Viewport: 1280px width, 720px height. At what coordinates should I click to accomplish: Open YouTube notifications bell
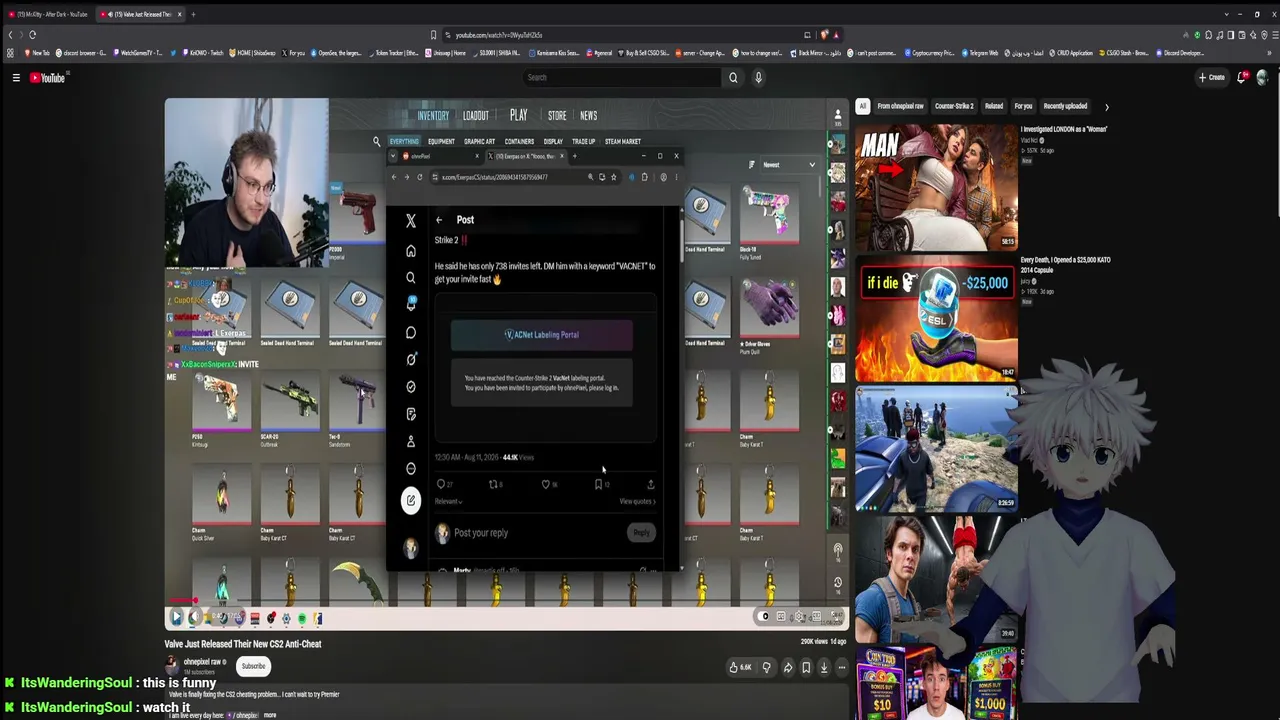(x=1242, y=77)
